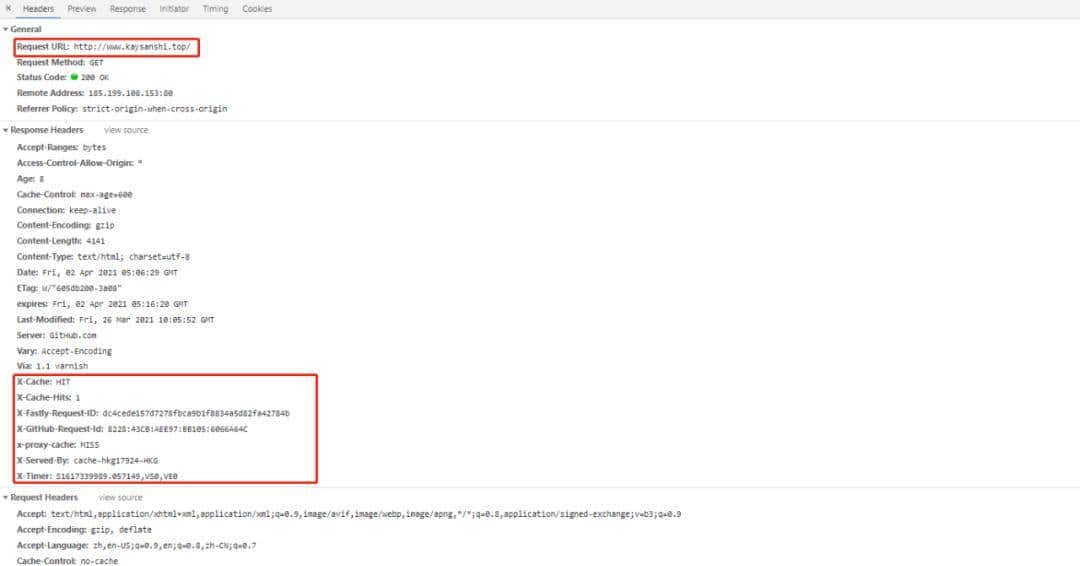Click the Via 1.1 varnish row
Image resolution: width=1080 pixels, height=566 pixels.
click(52, 366)
